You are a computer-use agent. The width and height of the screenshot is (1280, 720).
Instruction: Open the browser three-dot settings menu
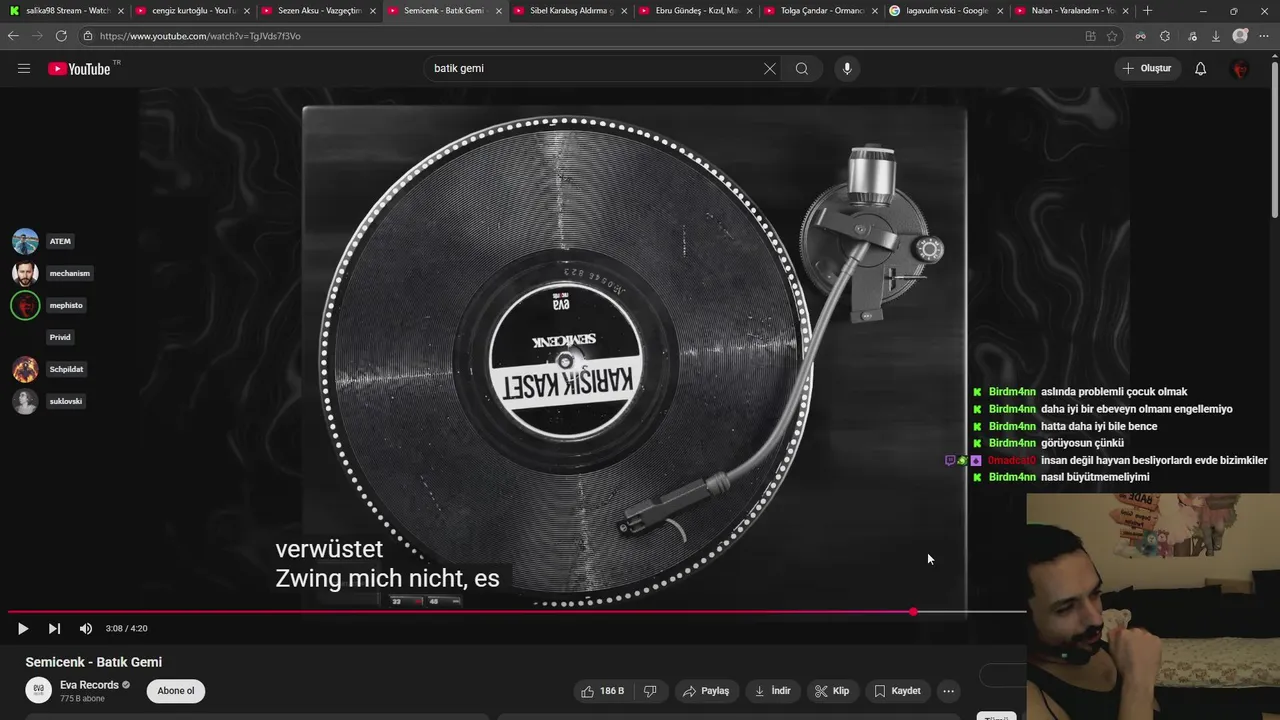click(x=1266, y=36)
